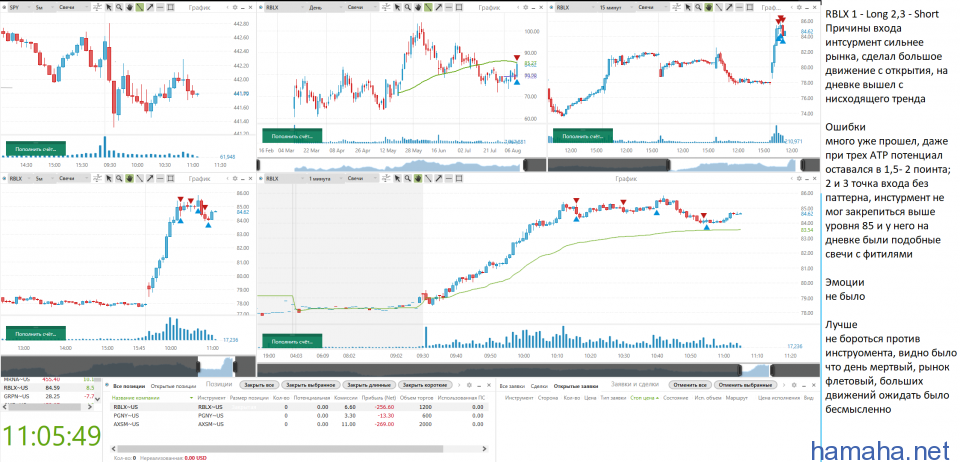
Task: Select the horizontal line tool in SPY 5m chart
Action: 160,7
